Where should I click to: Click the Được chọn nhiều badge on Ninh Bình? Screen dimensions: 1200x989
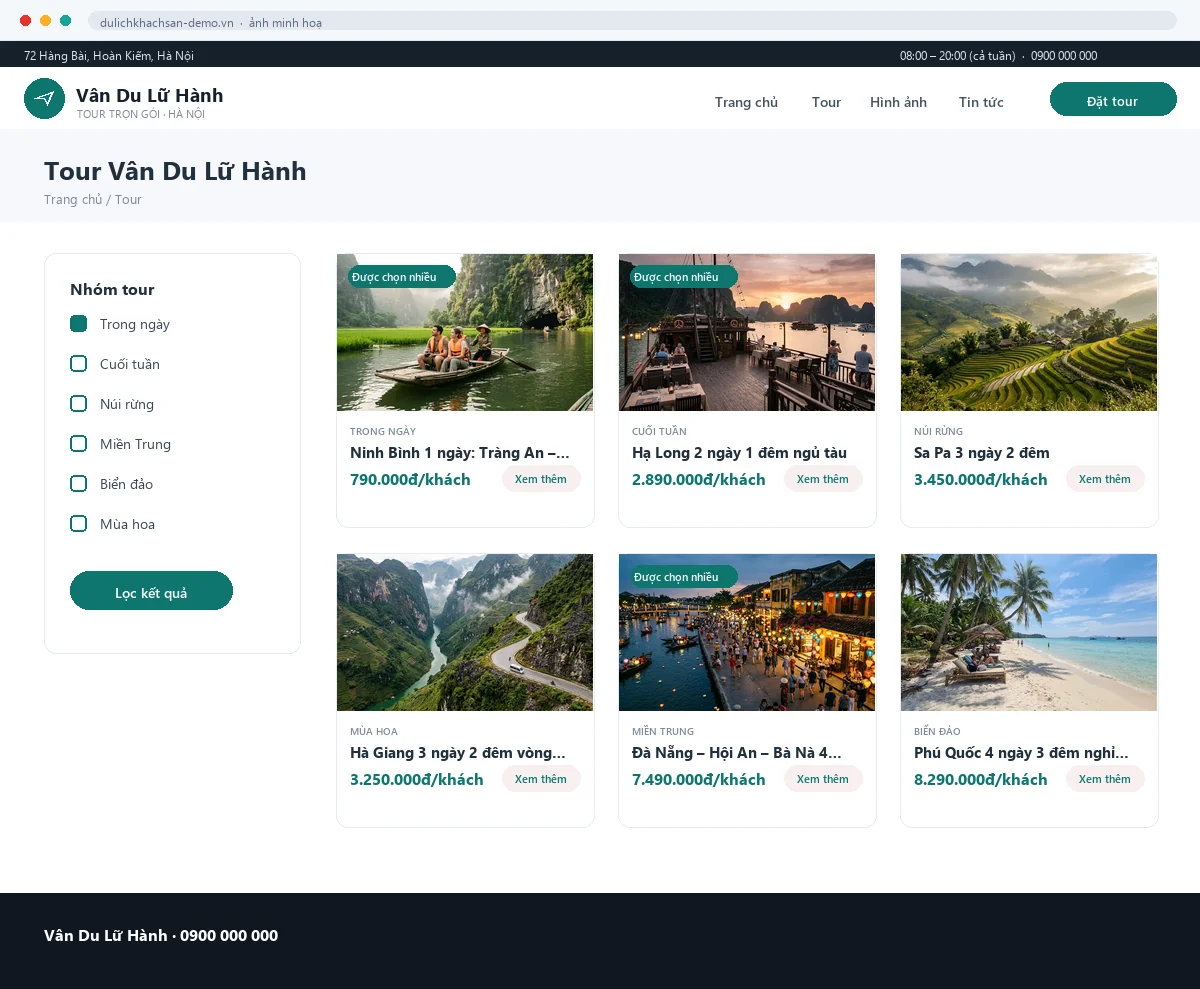click(x=402, y=277)
